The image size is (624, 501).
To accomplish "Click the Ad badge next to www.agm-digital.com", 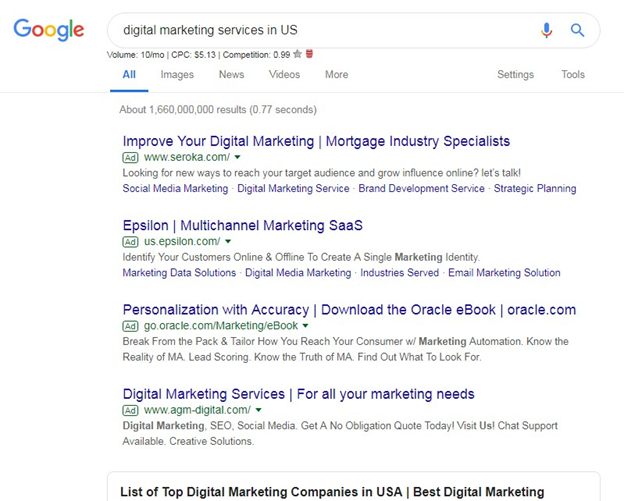I will click(x=130, y=410).
